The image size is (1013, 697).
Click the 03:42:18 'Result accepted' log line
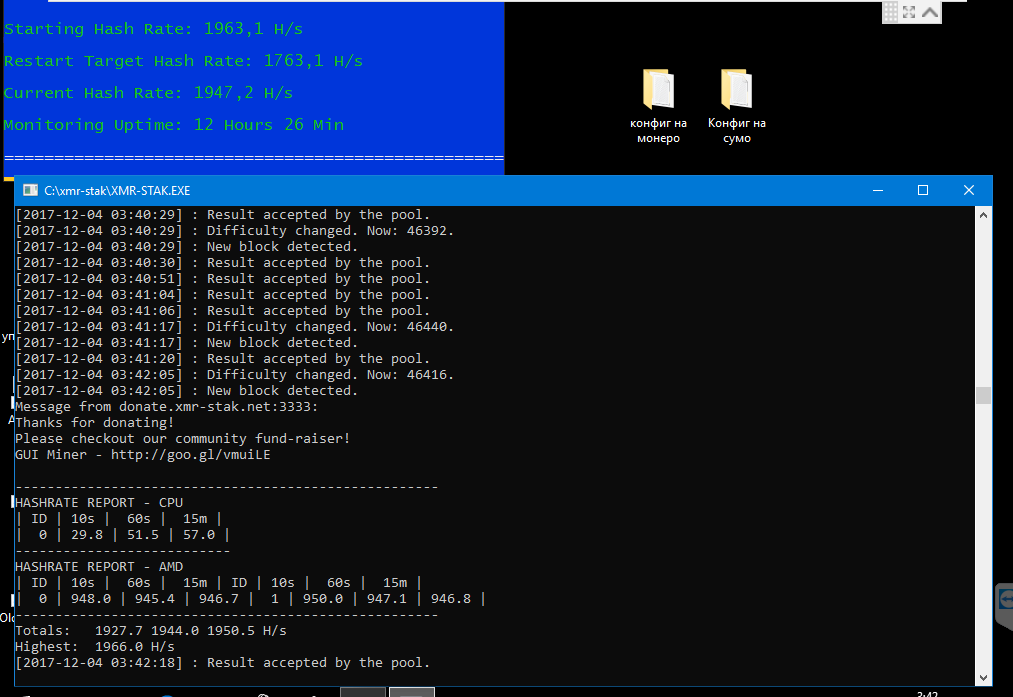pyautogui.click(x=223, y=663)
